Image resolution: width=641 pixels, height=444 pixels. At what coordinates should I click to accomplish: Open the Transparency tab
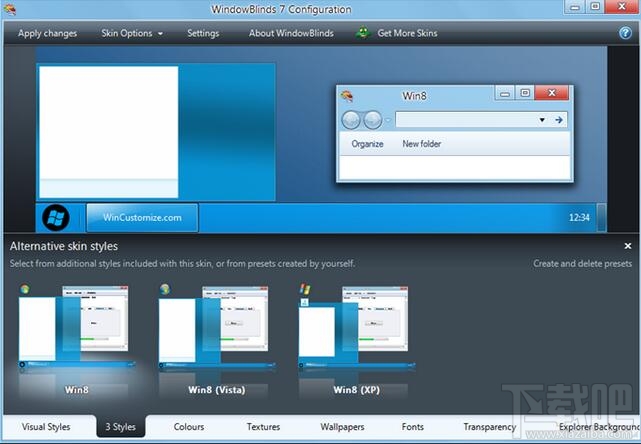(x=489, y=427)
